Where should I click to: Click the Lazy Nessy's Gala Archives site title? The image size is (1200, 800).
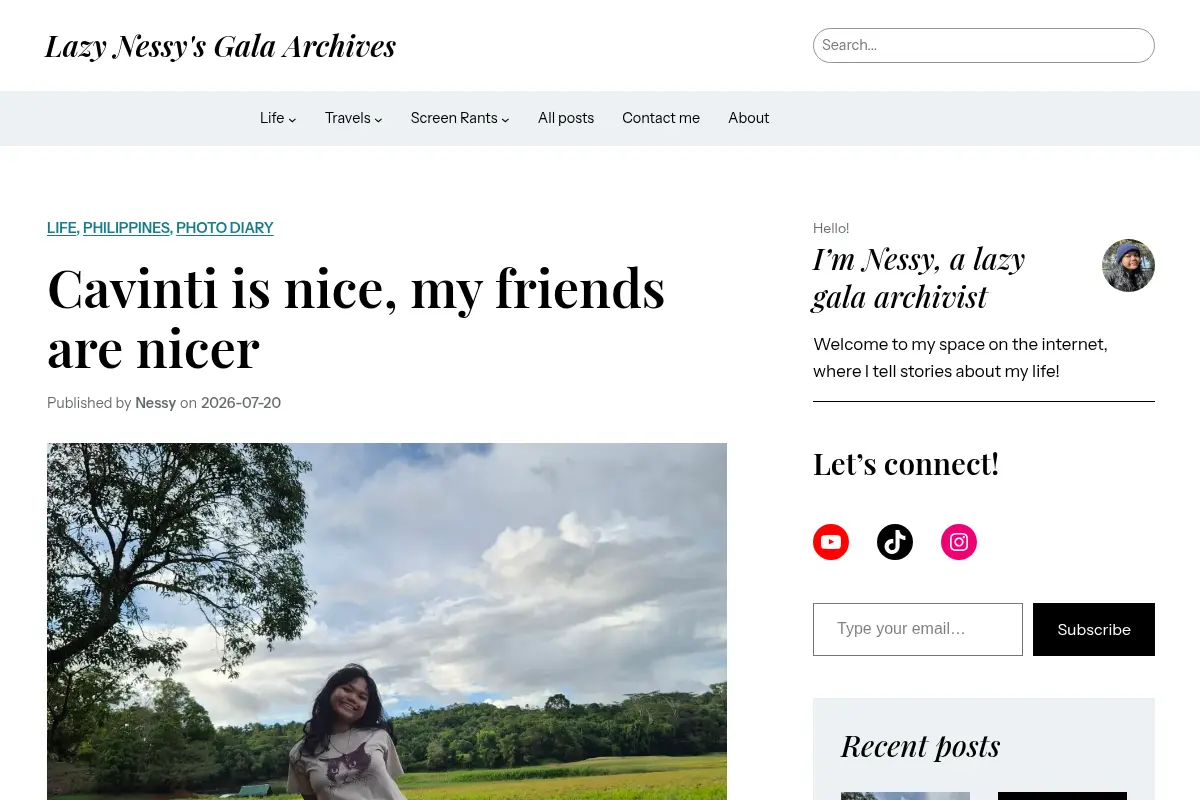coord(220,46)
